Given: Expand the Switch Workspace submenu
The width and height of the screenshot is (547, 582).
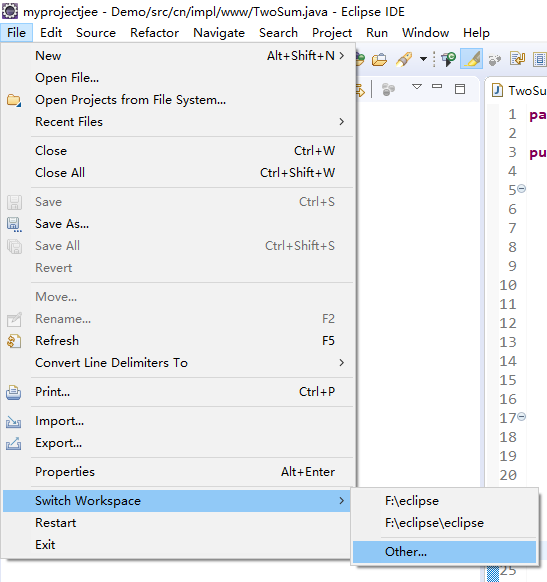Looking at the screenshot, I should [177, 501].
